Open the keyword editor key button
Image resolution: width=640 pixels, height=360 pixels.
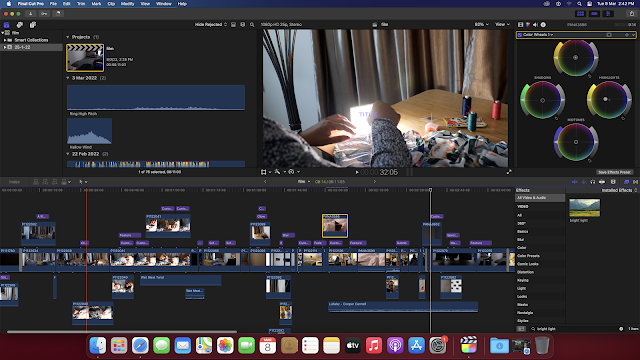tap(44, 13)
